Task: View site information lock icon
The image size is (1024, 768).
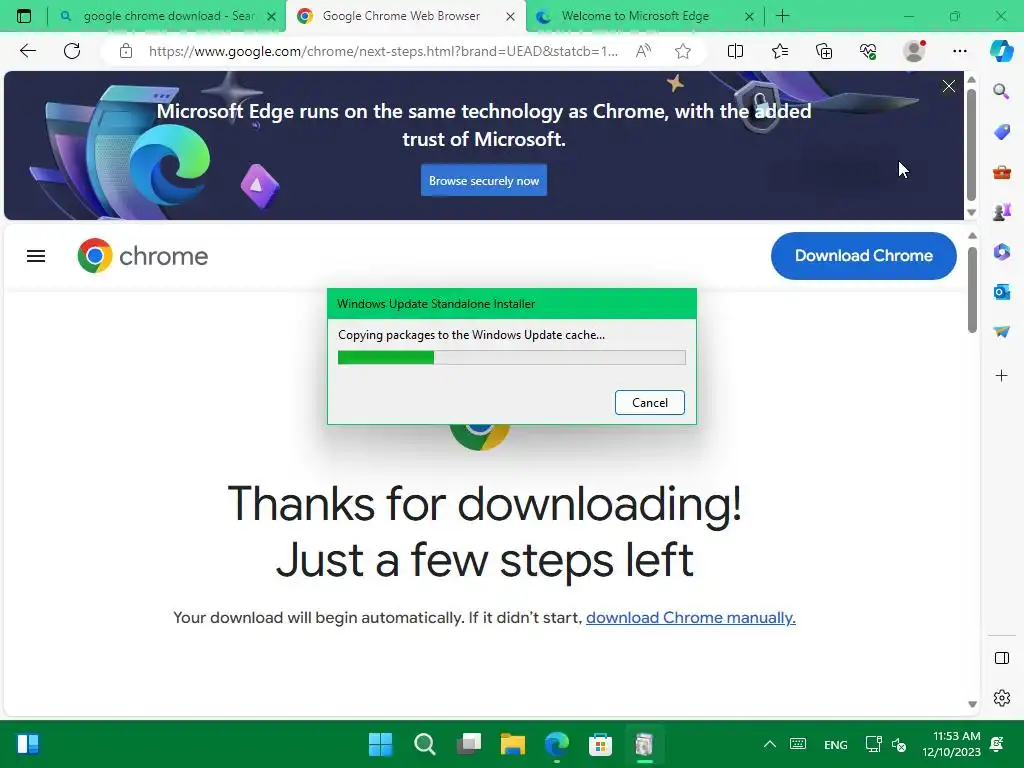Action: [x=126, y=51]
